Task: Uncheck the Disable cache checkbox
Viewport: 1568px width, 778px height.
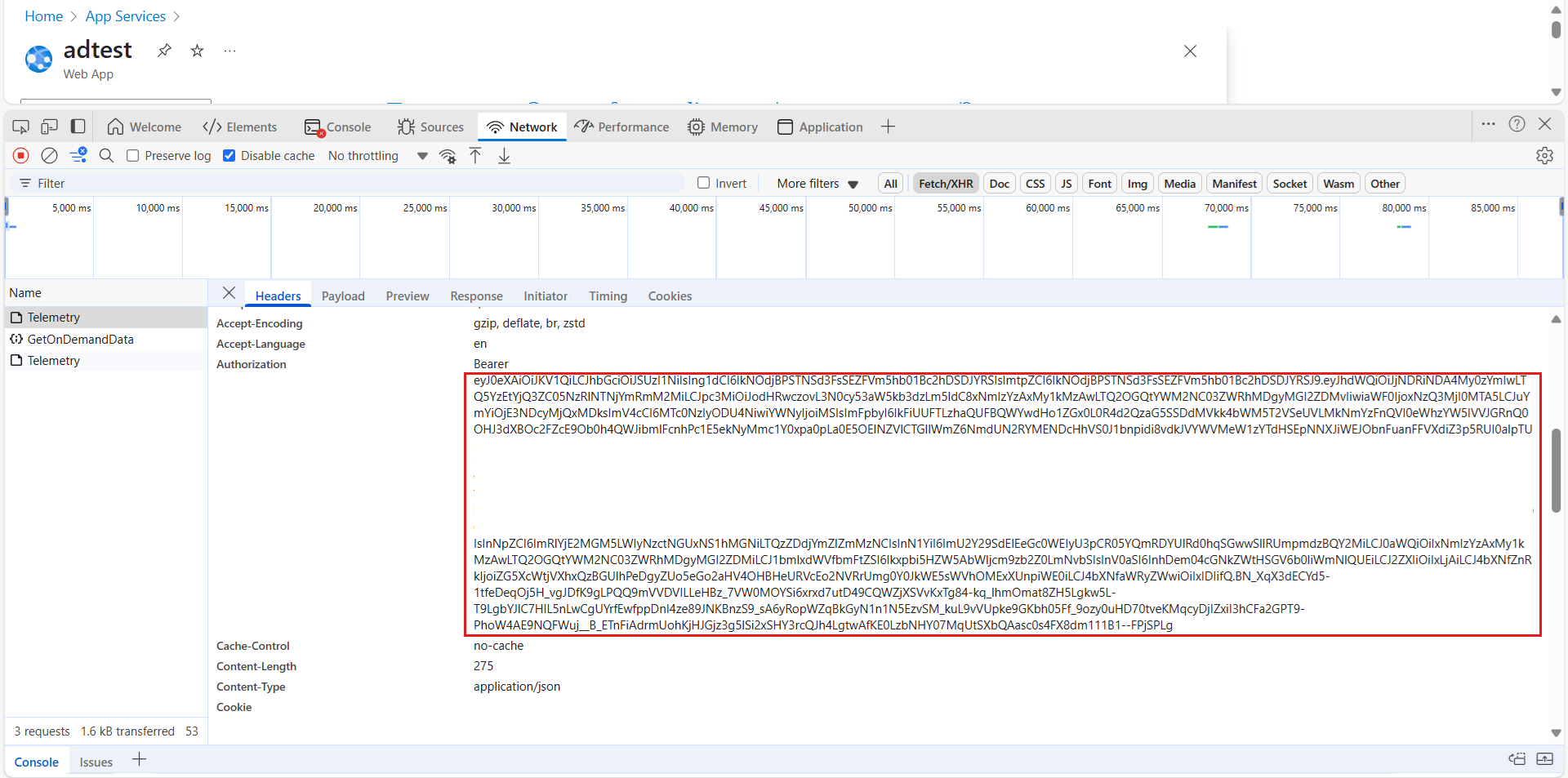Action: pyautogui.click(x=229, y=155)
